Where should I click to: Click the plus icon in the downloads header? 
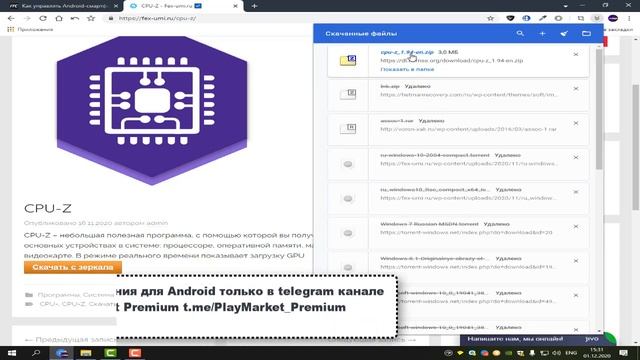[x=542, y=33]
